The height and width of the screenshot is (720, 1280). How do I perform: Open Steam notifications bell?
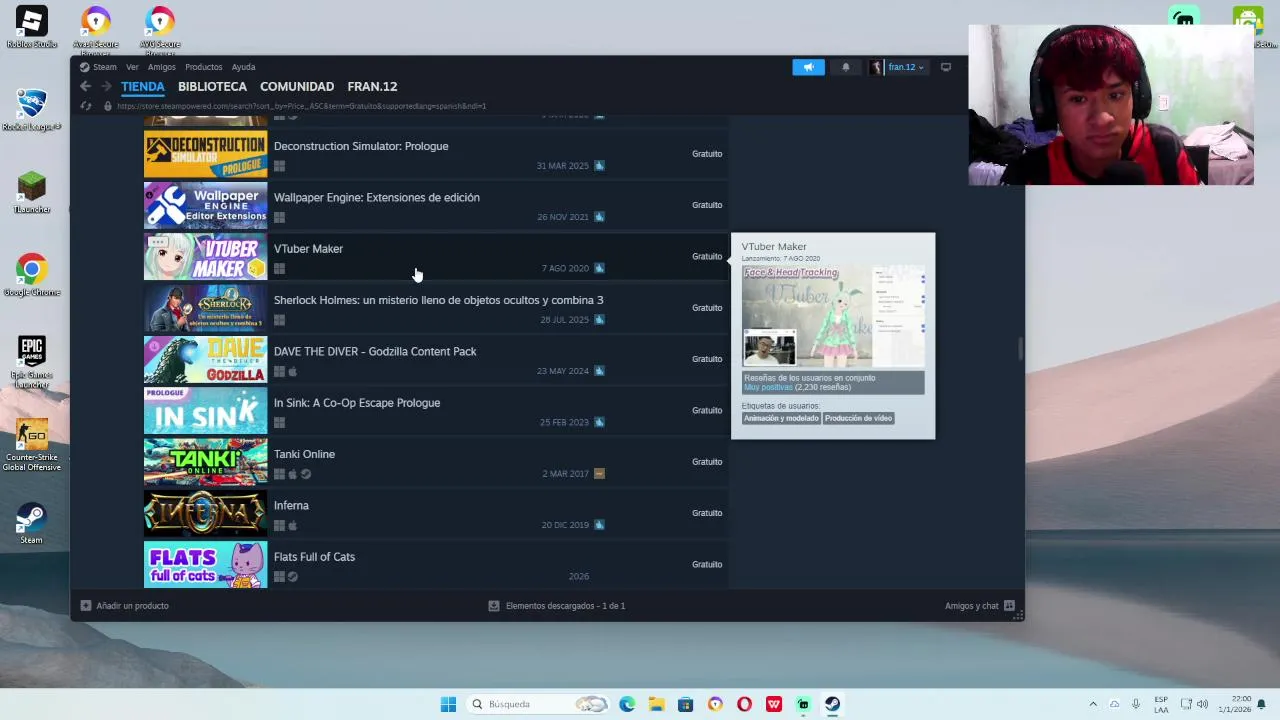845,67
